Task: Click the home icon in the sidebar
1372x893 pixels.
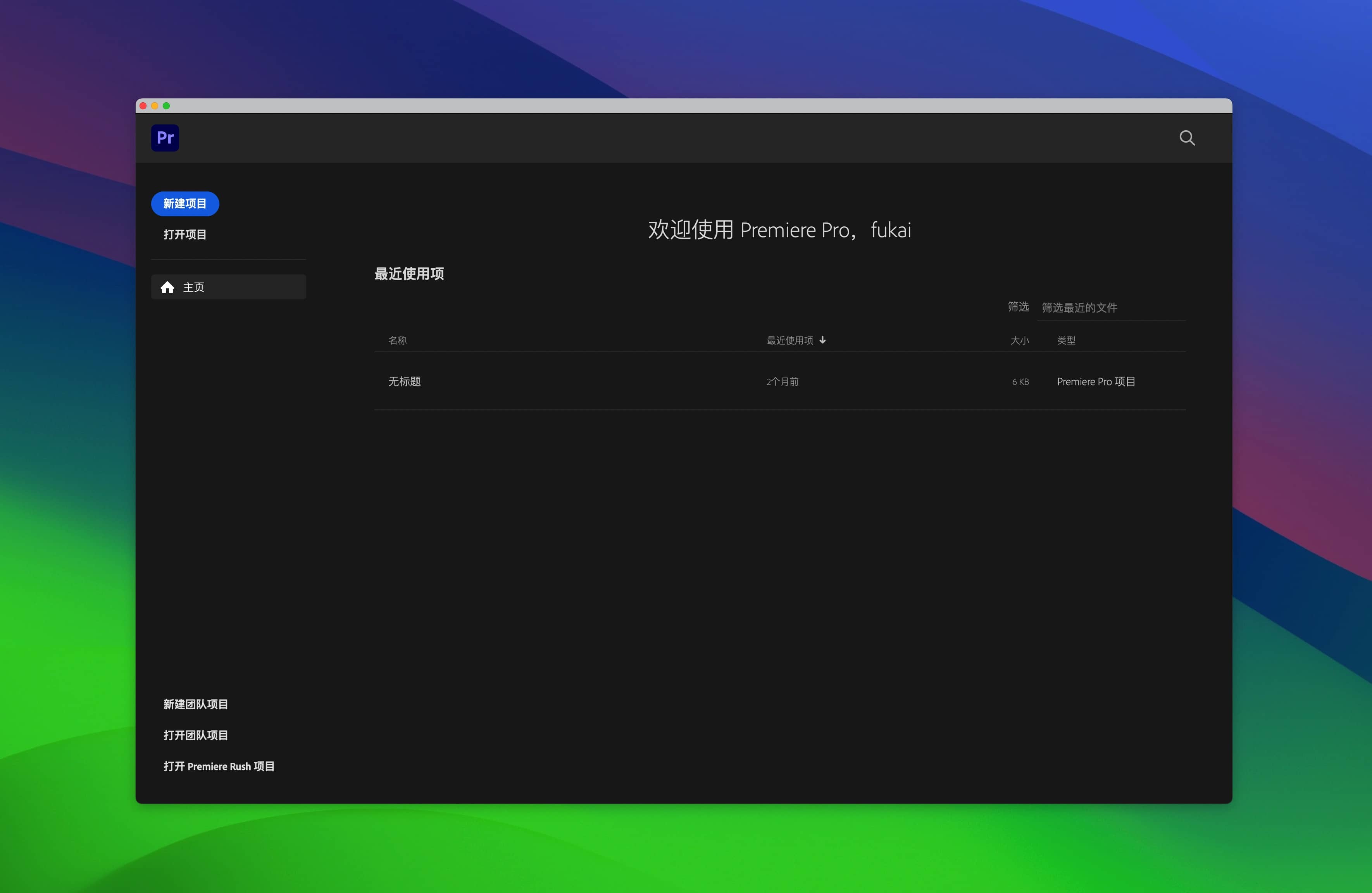Action: tap(167, 287)
